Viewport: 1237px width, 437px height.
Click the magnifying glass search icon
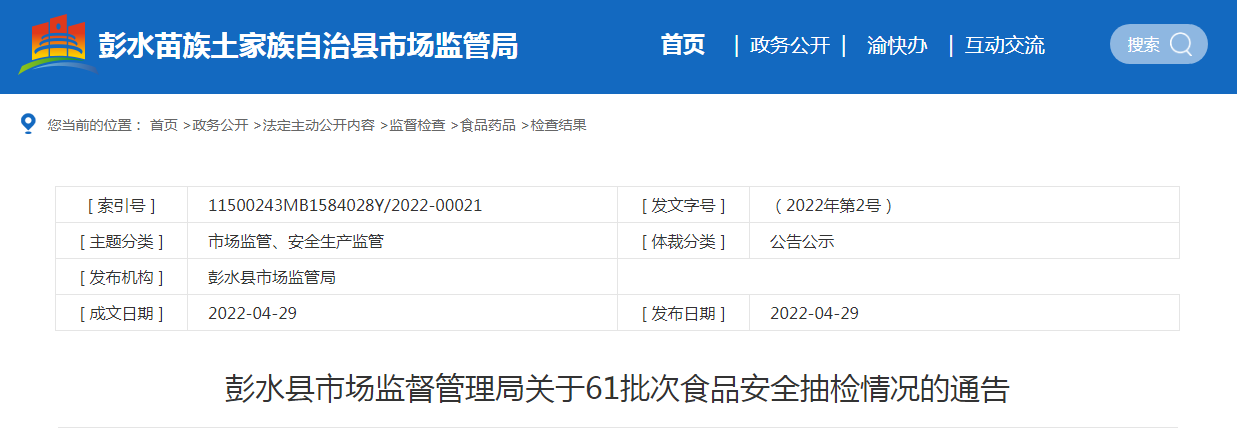point(1181,44)
